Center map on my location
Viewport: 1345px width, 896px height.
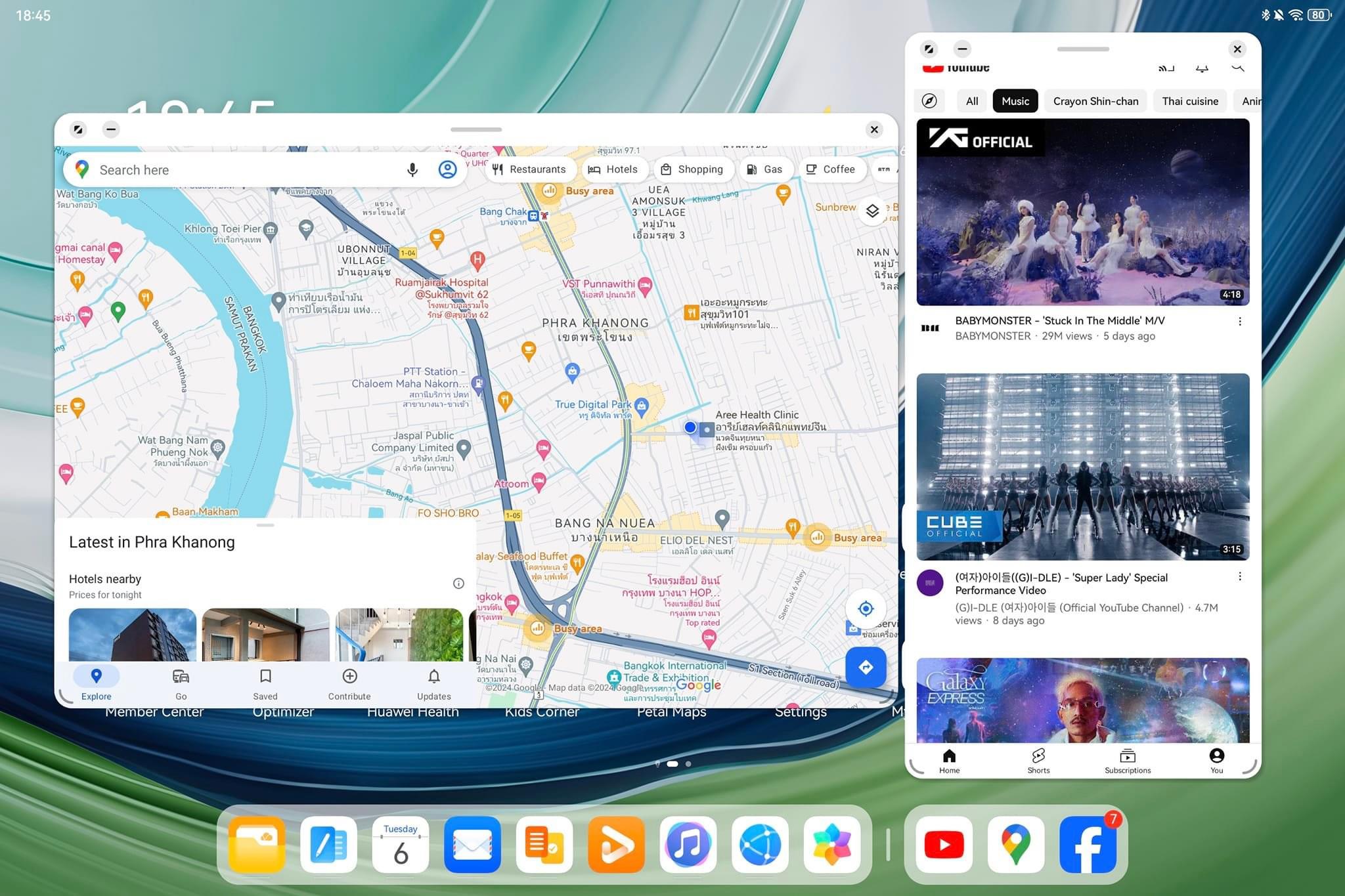pos(866,608)
